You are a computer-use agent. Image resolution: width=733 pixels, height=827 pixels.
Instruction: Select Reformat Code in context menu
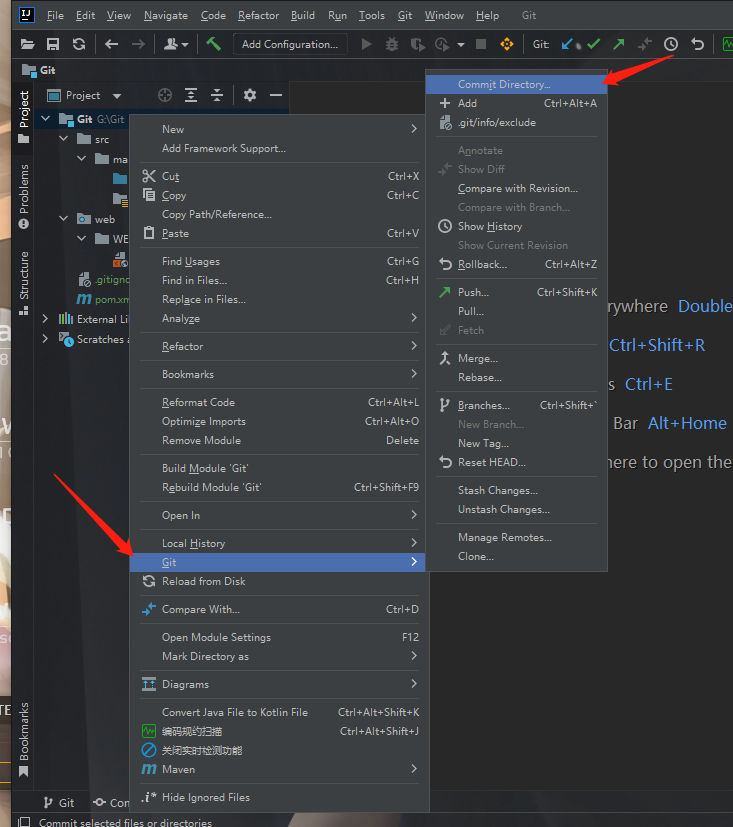277,402
